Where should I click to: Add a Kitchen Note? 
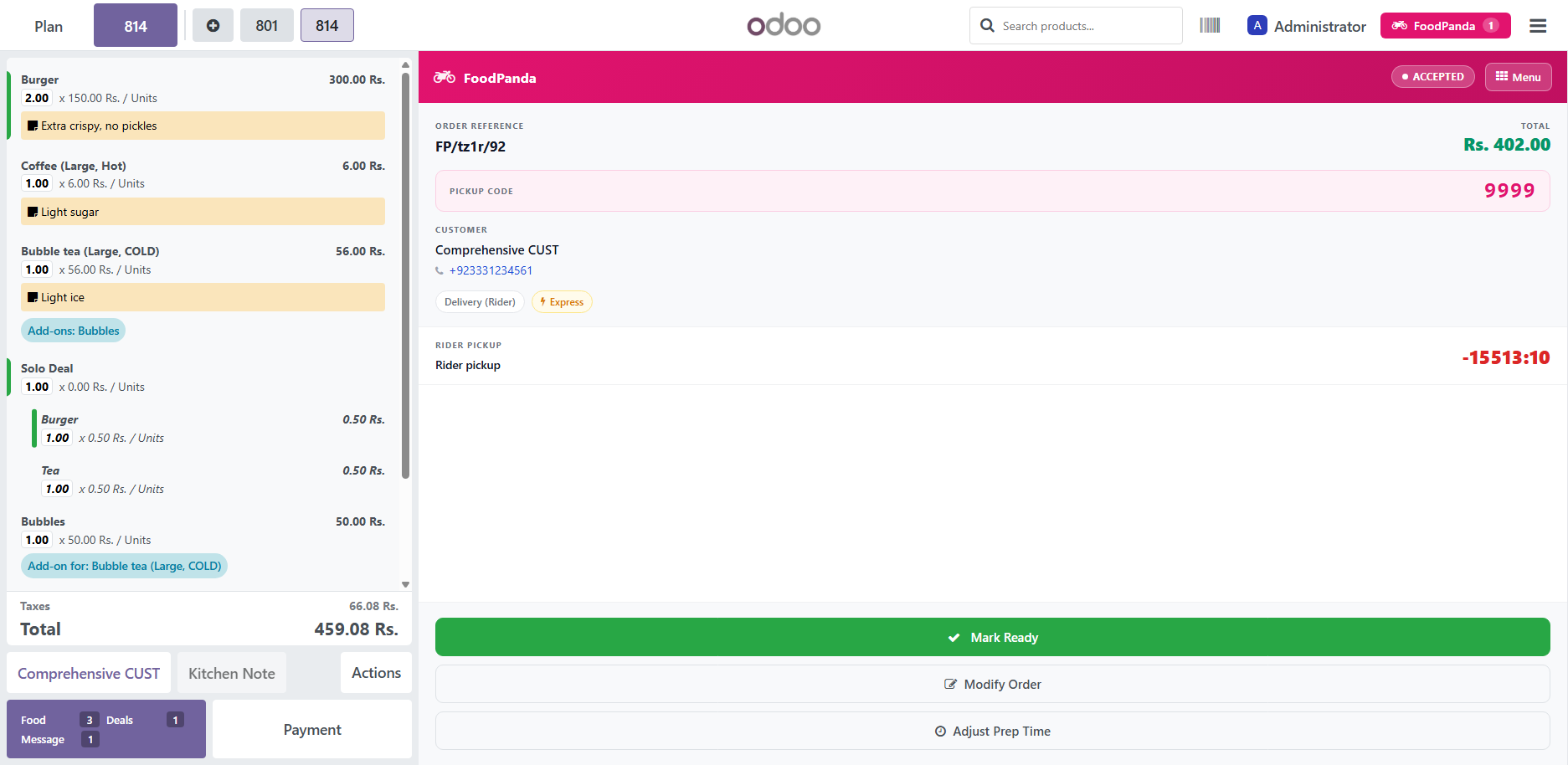coord(232,673)
